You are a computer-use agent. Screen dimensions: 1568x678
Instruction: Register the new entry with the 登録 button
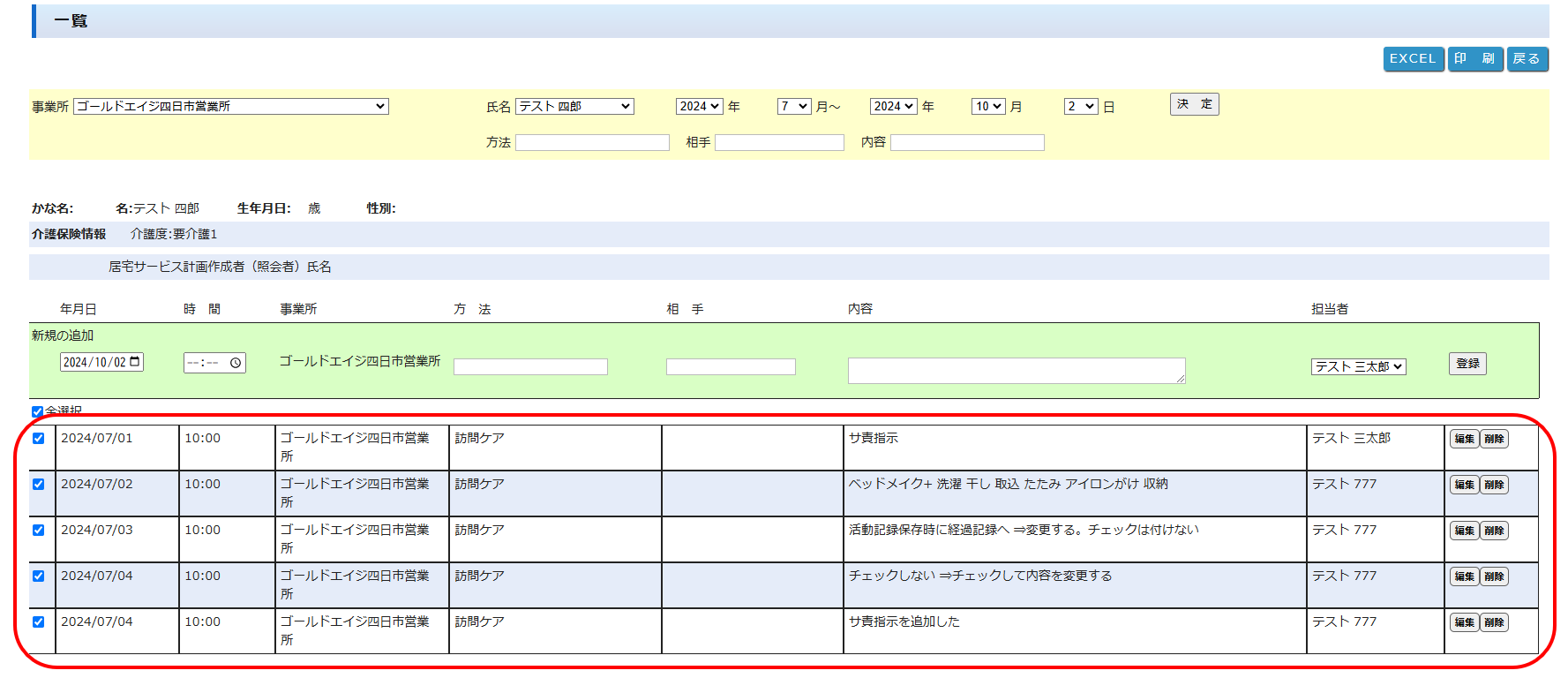tap(1467, 364)
